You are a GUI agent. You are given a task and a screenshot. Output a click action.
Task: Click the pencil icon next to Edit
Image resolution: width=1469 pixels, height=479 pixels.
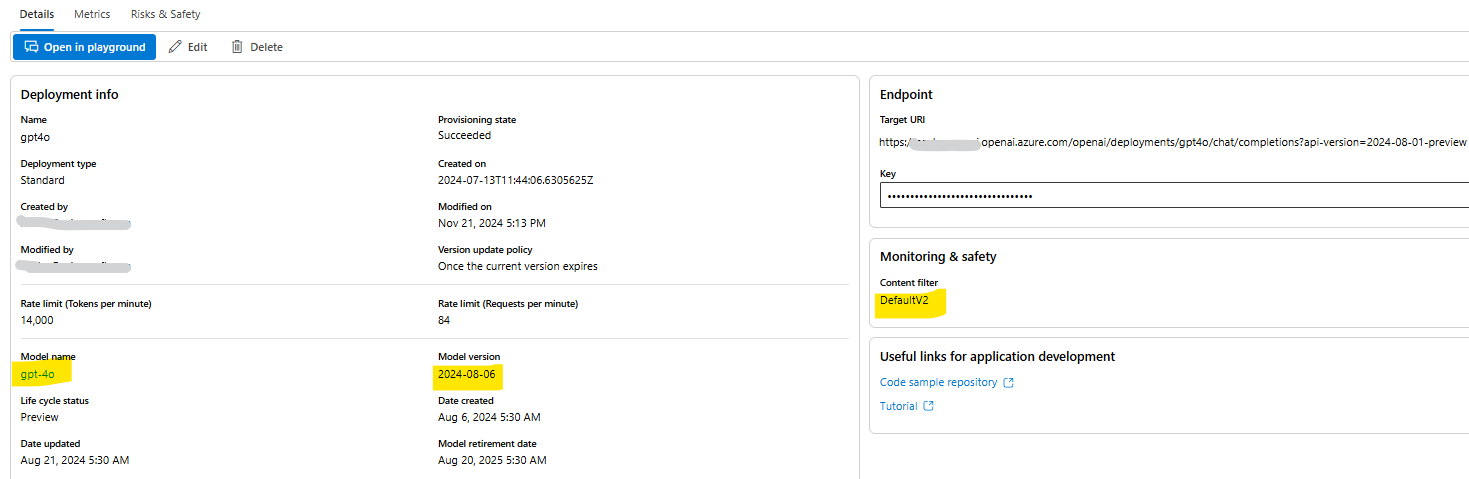tap(176, 47)
